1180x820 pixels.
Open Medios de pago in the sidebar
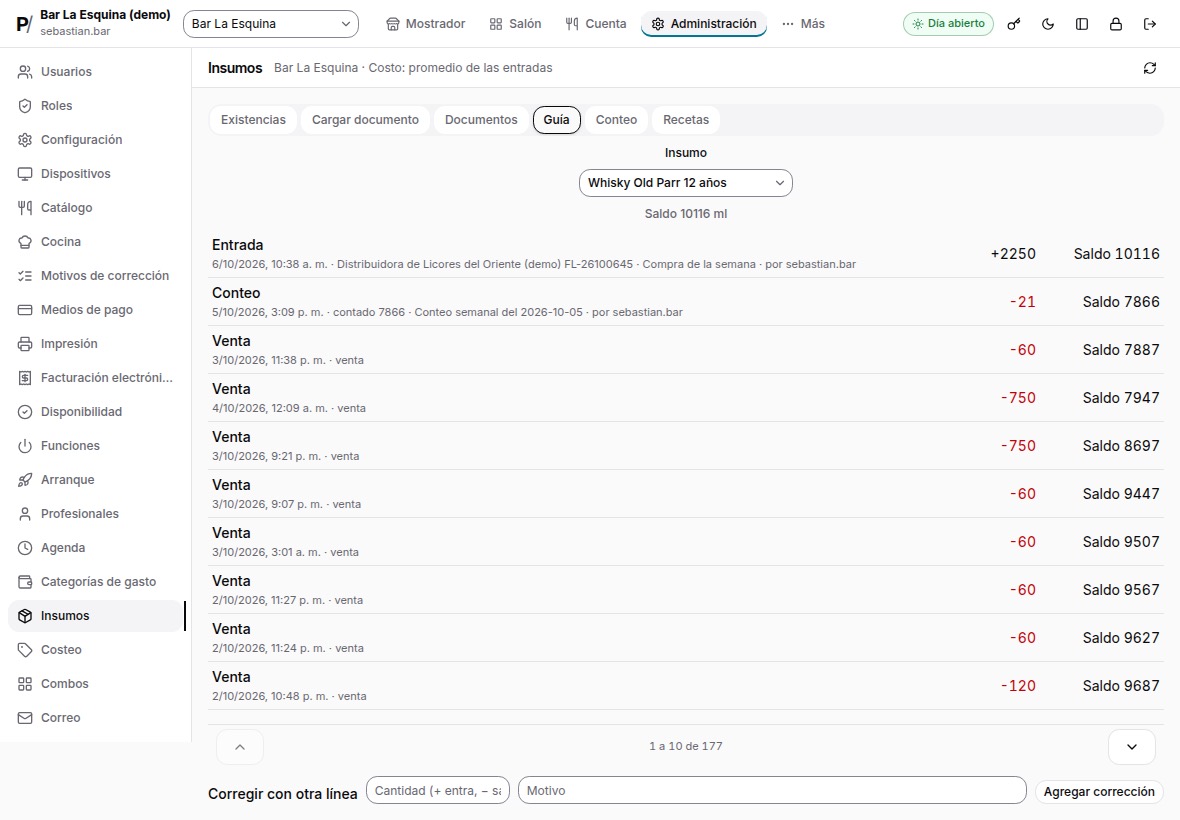click(x=96, y=309)
